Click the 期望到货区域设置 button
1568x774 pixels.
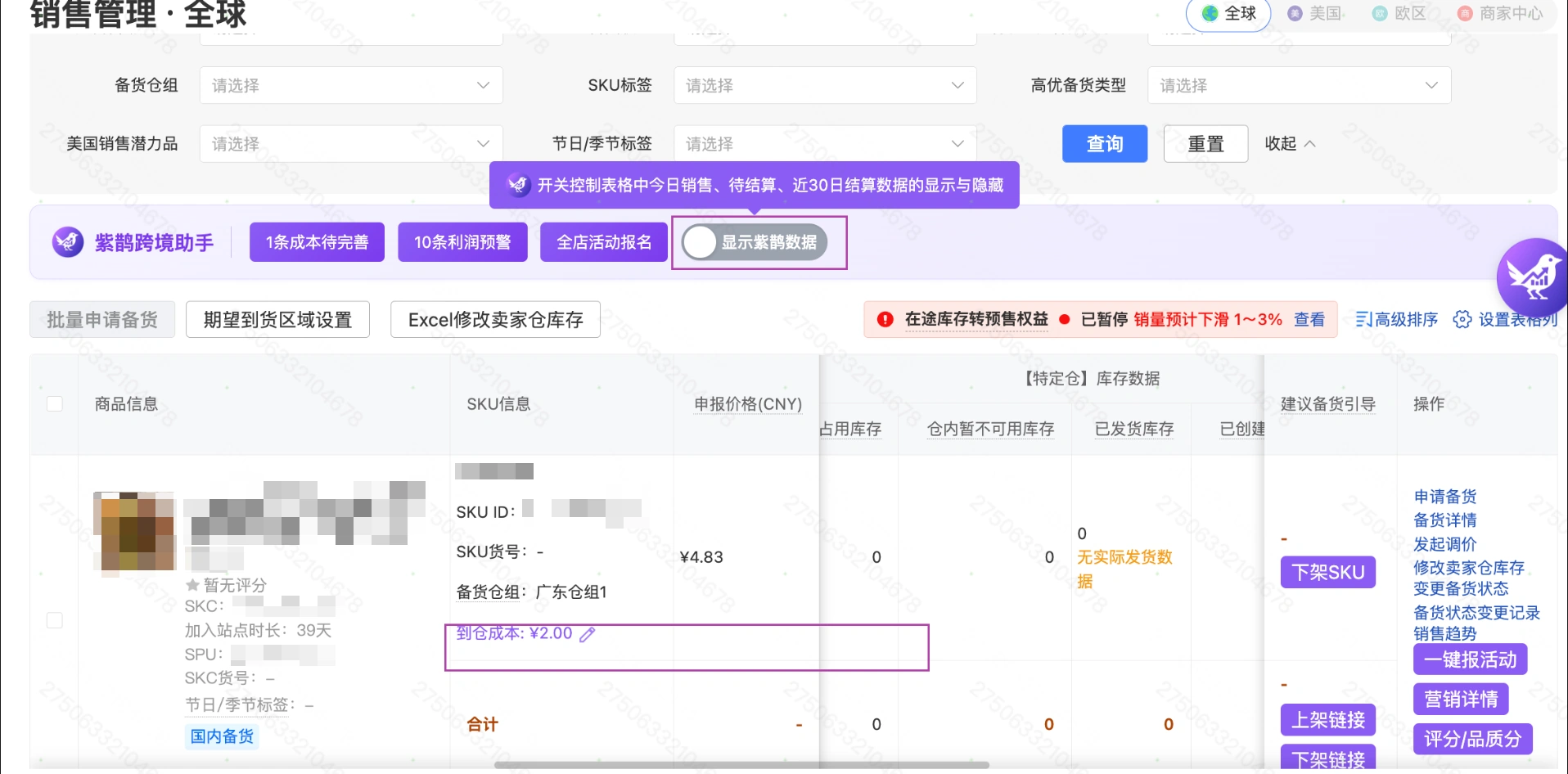pos(277,320)
